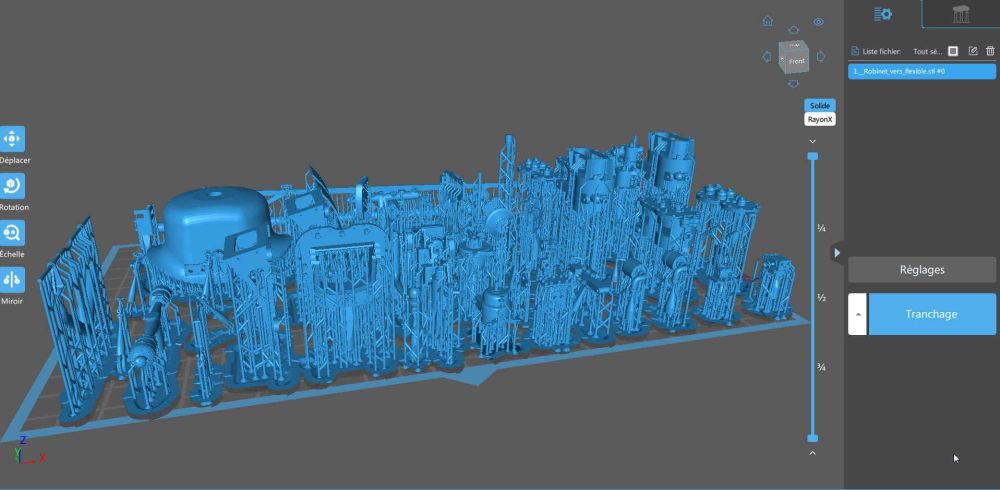
Task: Collapse the right panel with the arrow tab
Action: point(837,253)
